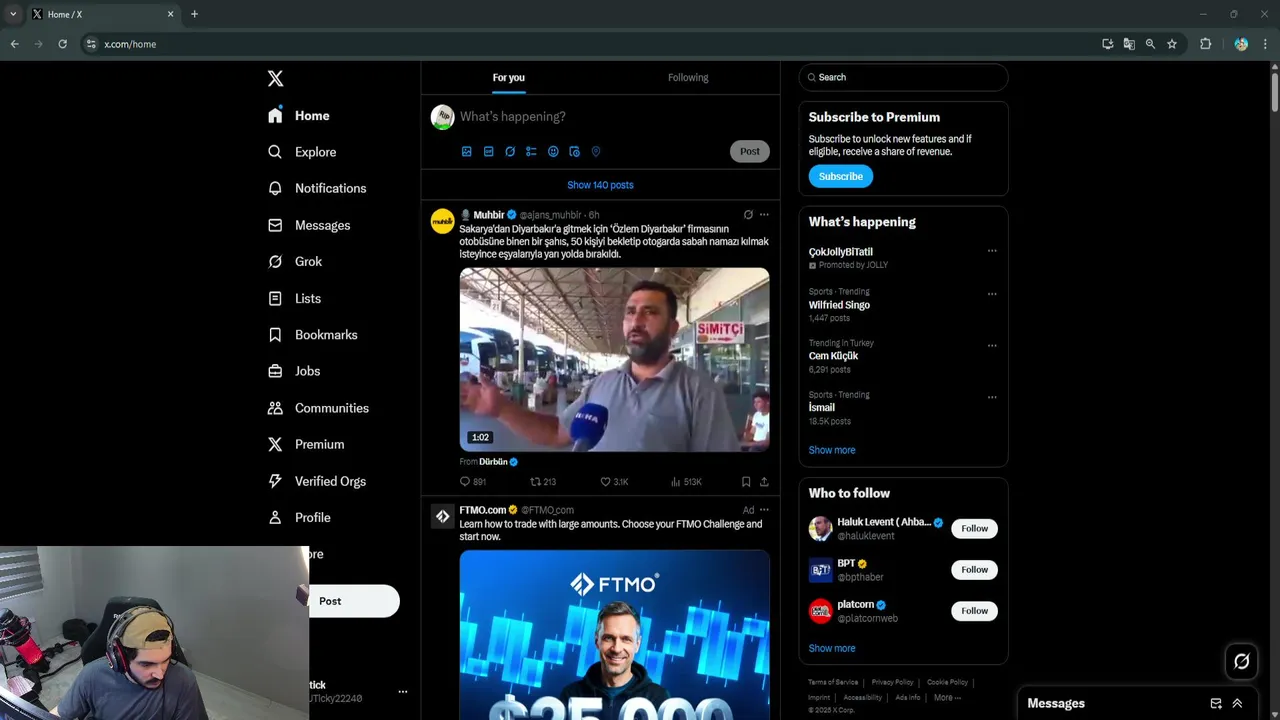The image size is (1280, 720).
Task: Open Grok floating button
Action: [x=1242, y=661]
